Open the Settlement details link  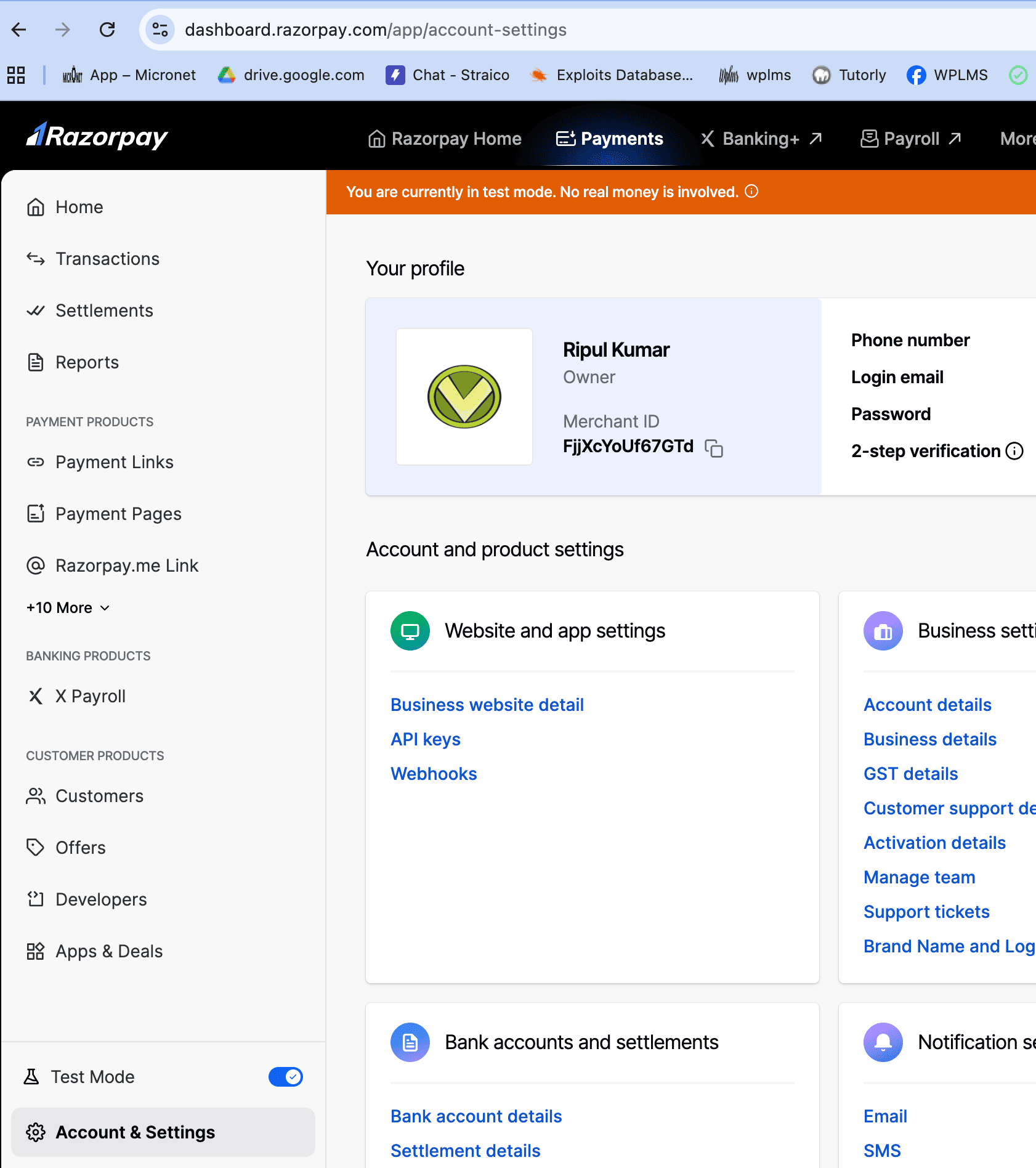[466, 1151]
